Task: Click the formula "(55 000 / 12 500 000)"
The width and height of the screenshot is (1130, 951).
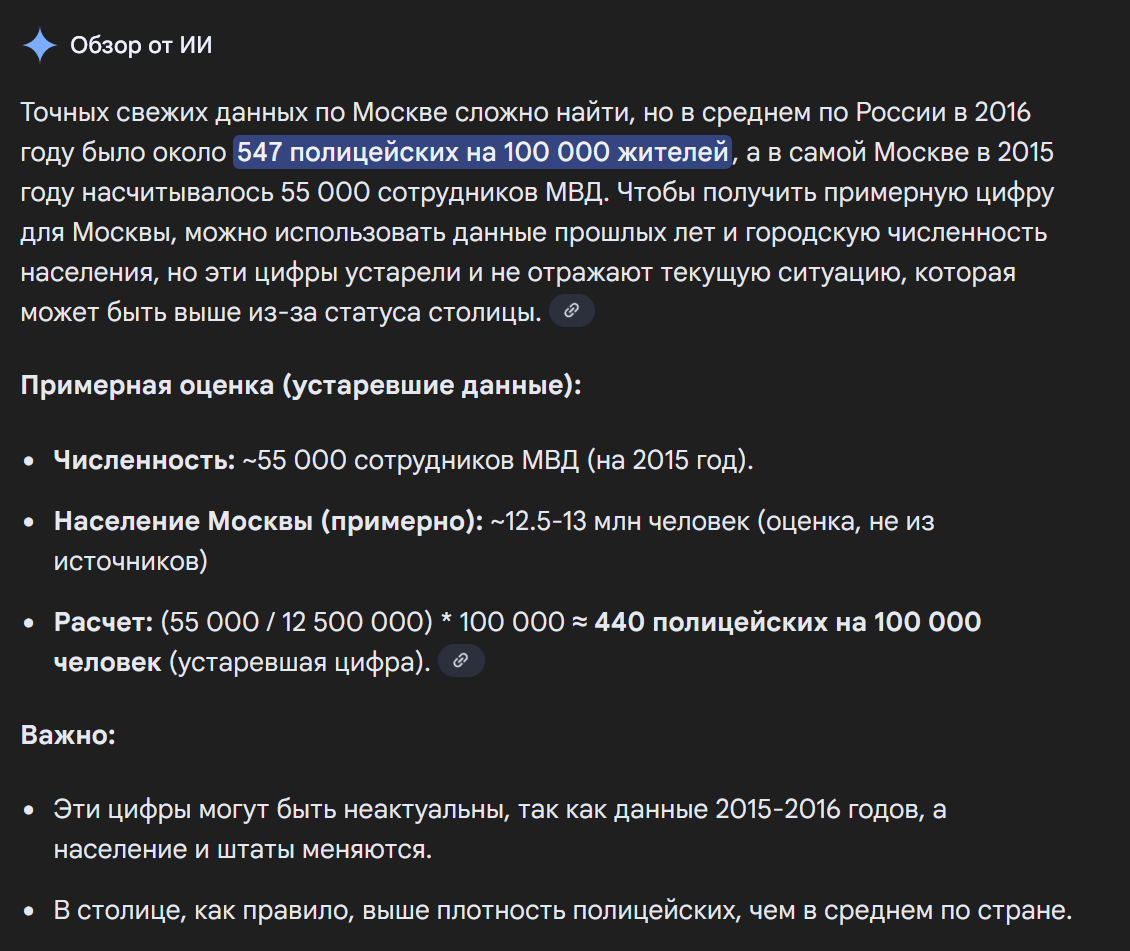Action: click(295, 622)
